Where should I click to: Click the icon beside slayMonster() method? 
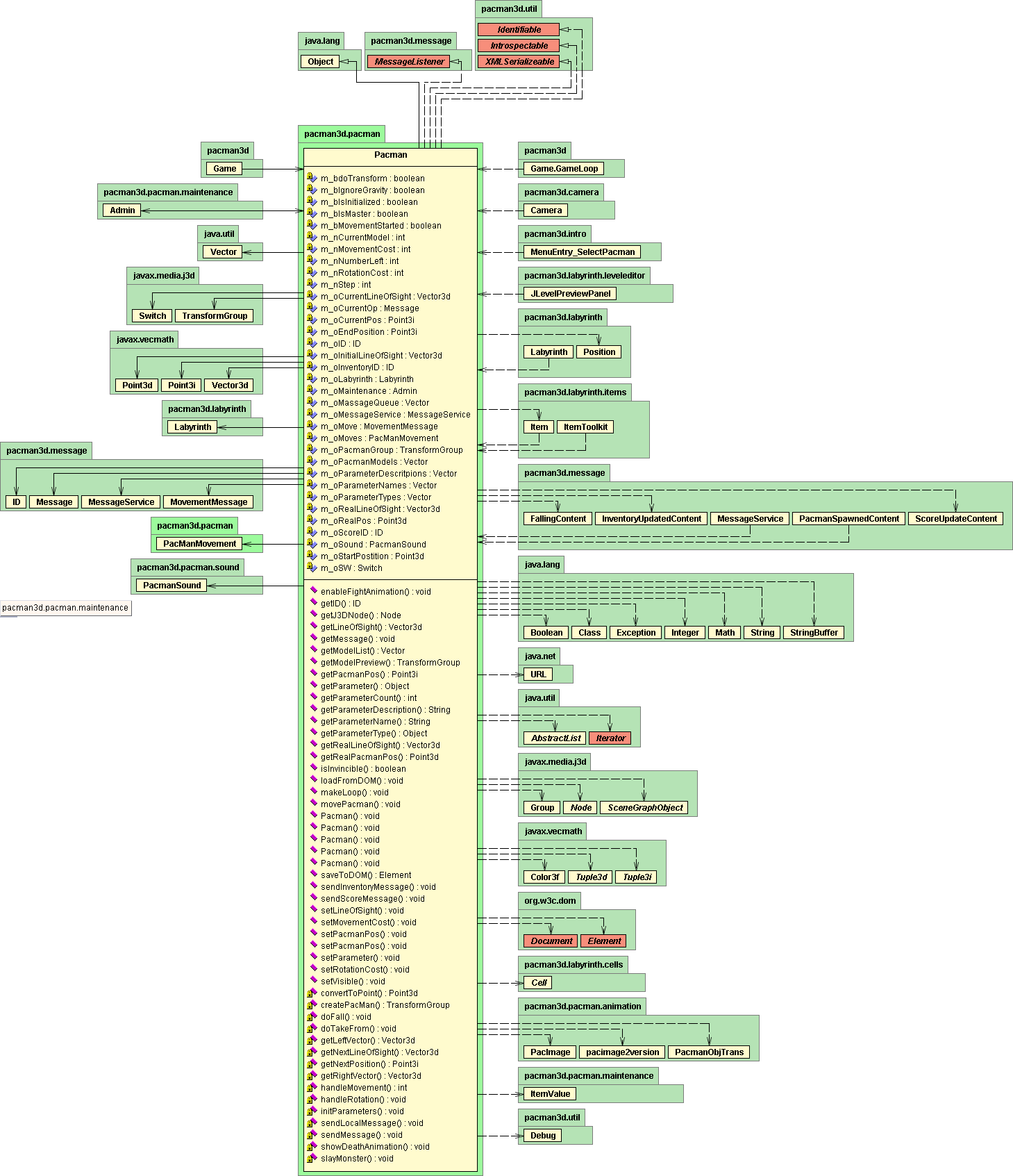tap(312, 1158)
